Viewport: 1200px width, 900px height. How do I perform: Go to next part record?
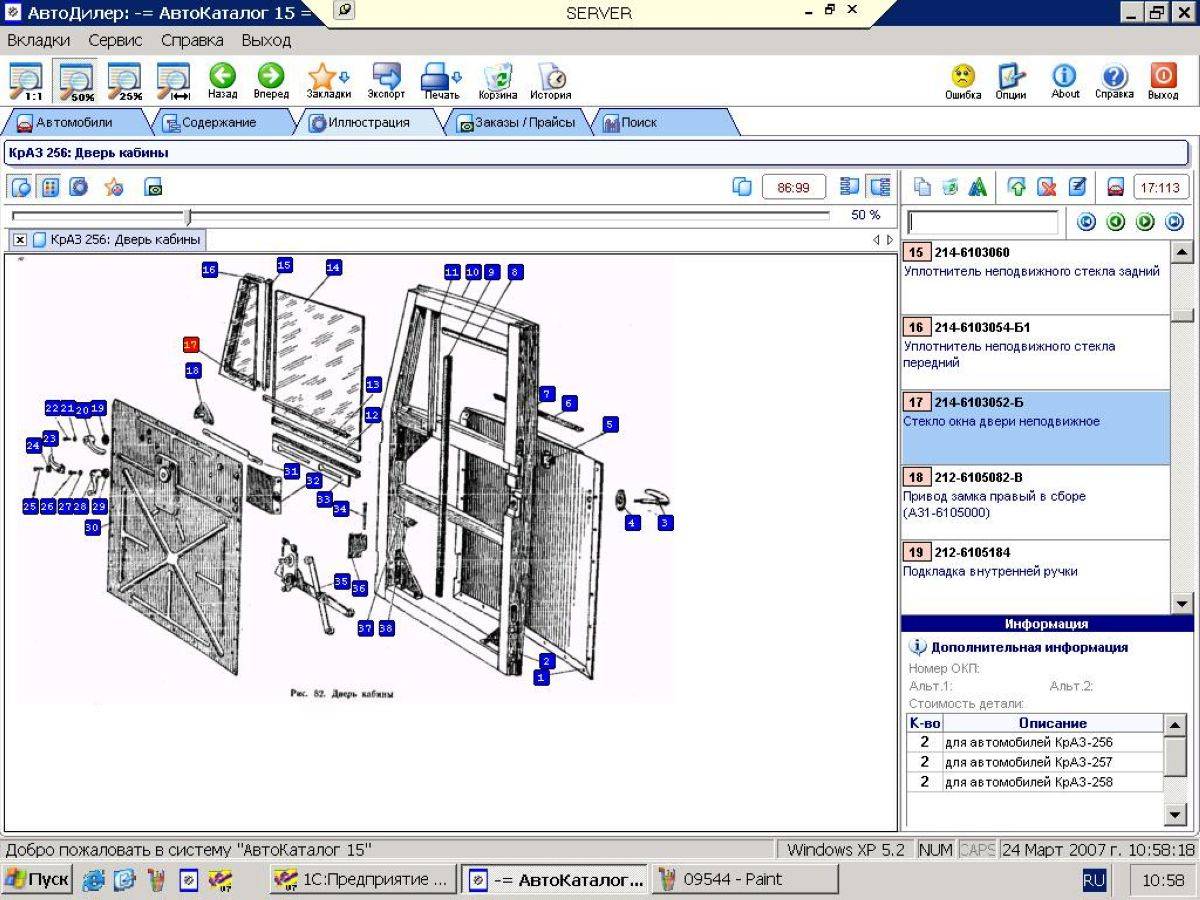click(1145, 222)
